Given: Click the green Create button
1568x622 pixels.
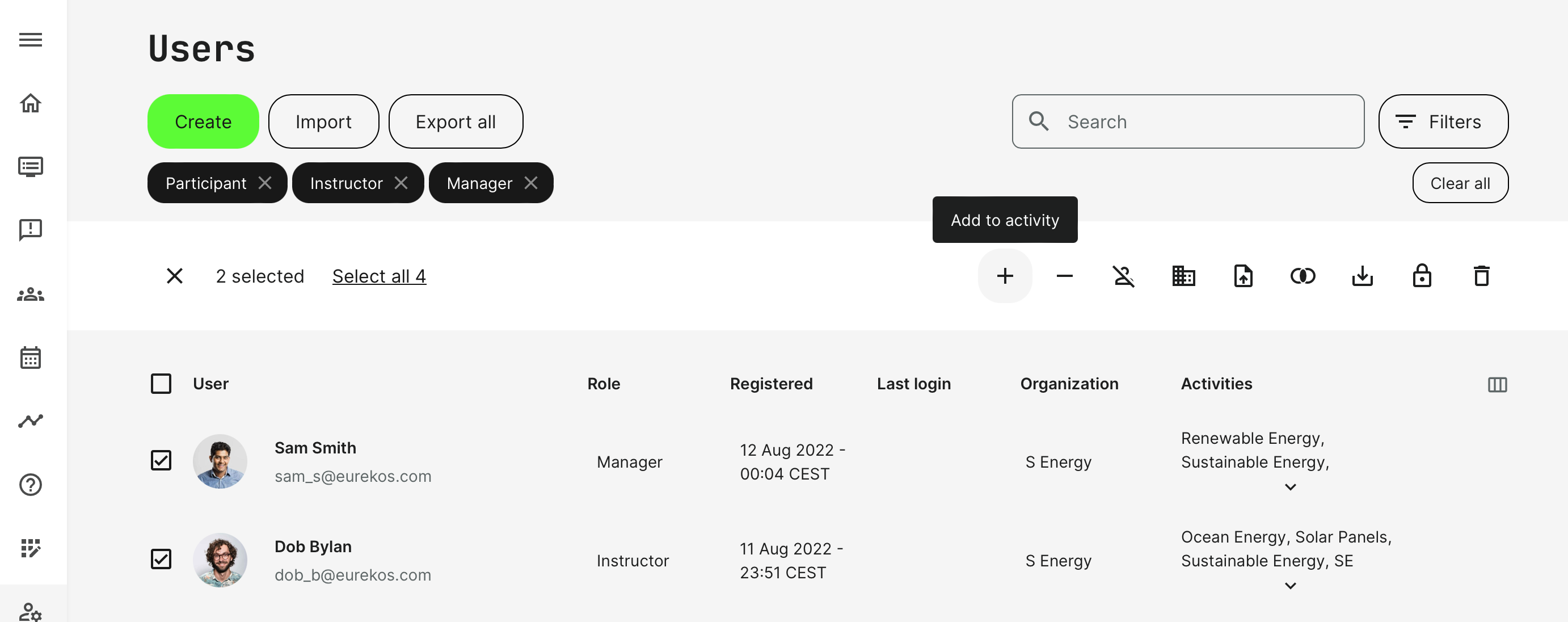Looking at the screenshot, I should click(203, 121).
